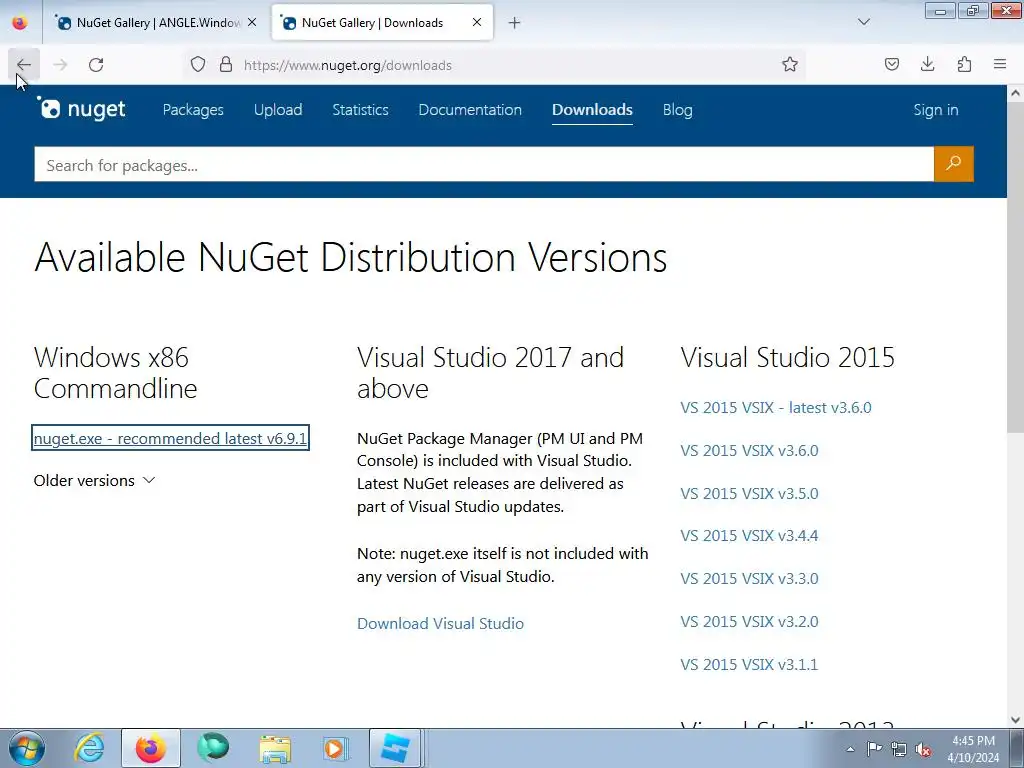Open the list all tabs chevron
1024x768 pixels.
pyautogui.click(x=863, y=22)
